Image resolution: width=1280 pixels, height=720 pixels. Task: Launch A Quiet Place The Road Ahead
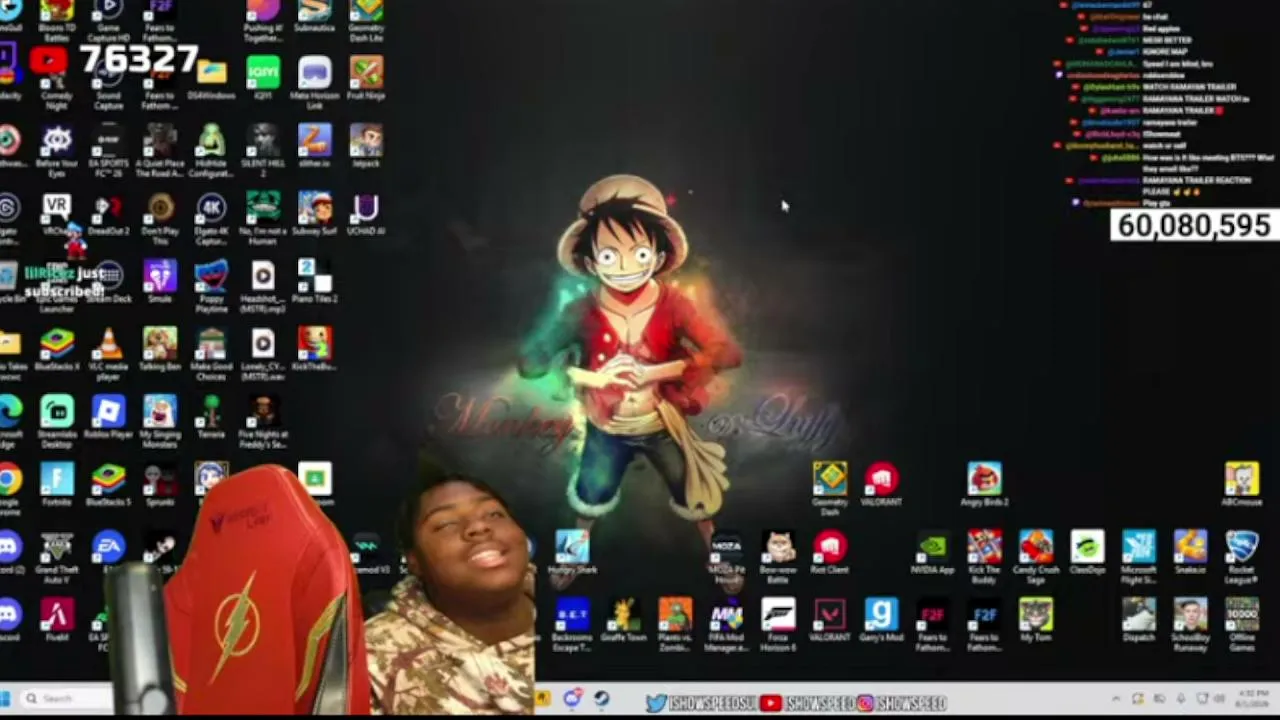pos(160,140)
